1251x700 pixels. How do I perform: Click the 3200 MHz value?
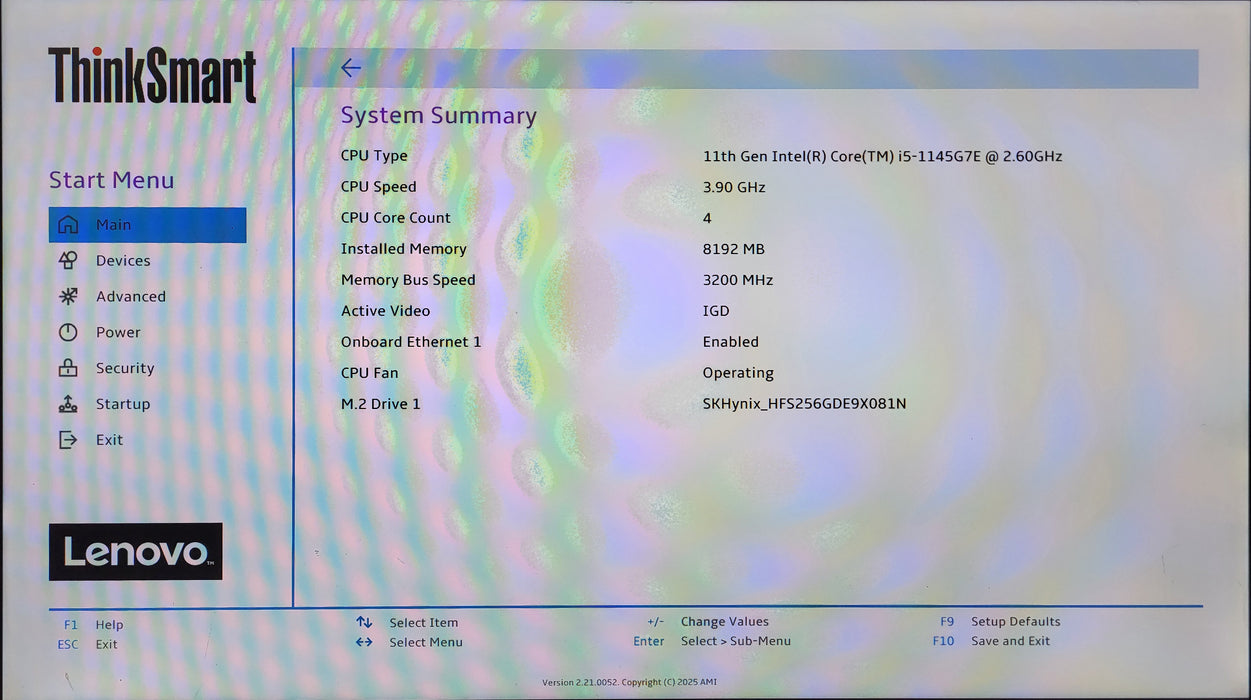[x=738, y=280]
